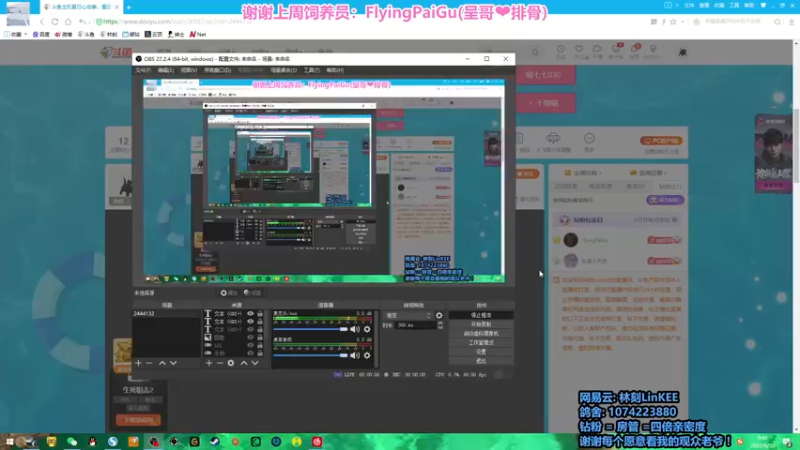800x450 pixels.
Task: Open WeChat from the taskbar
Action: (72, 441)
